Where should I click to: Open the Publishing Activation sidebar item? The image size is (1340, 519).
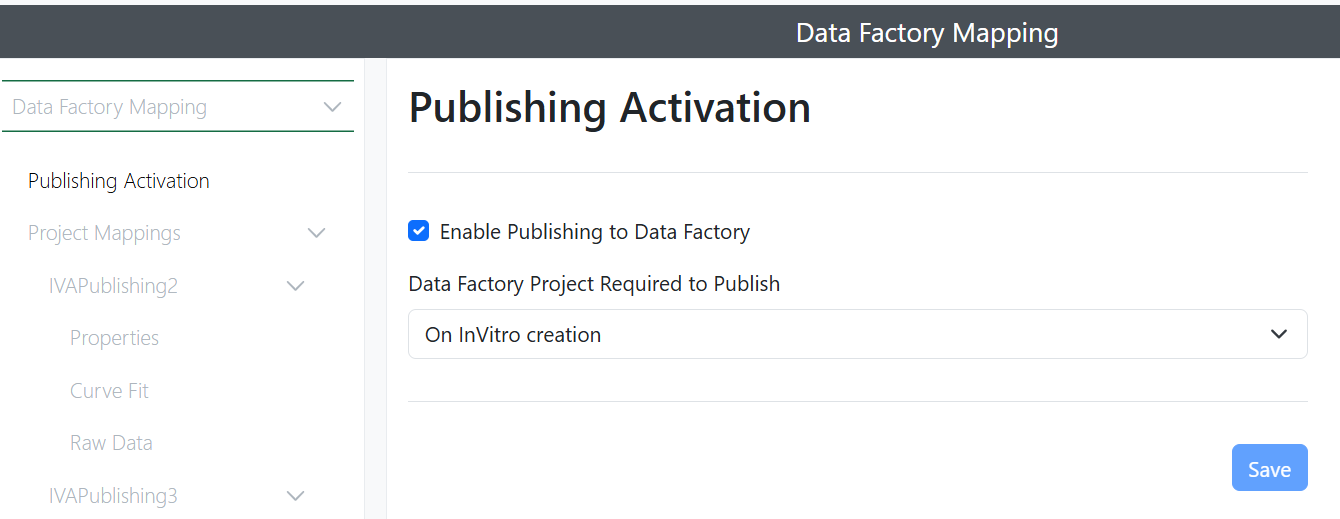point(119,181)
